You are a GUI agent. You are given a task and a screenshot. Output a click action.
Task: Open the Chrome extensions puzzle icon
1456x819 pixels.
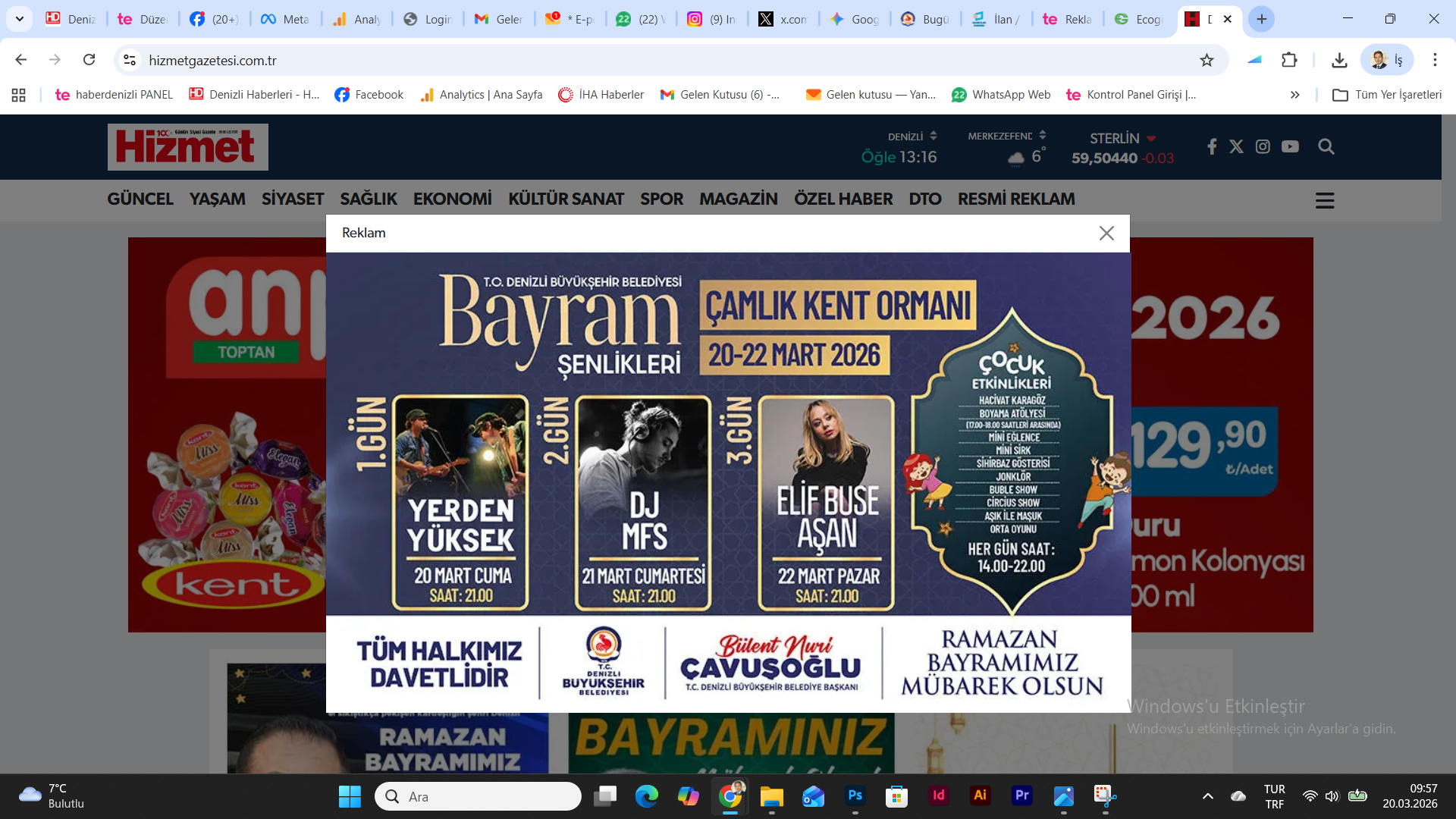point(1289,60)
